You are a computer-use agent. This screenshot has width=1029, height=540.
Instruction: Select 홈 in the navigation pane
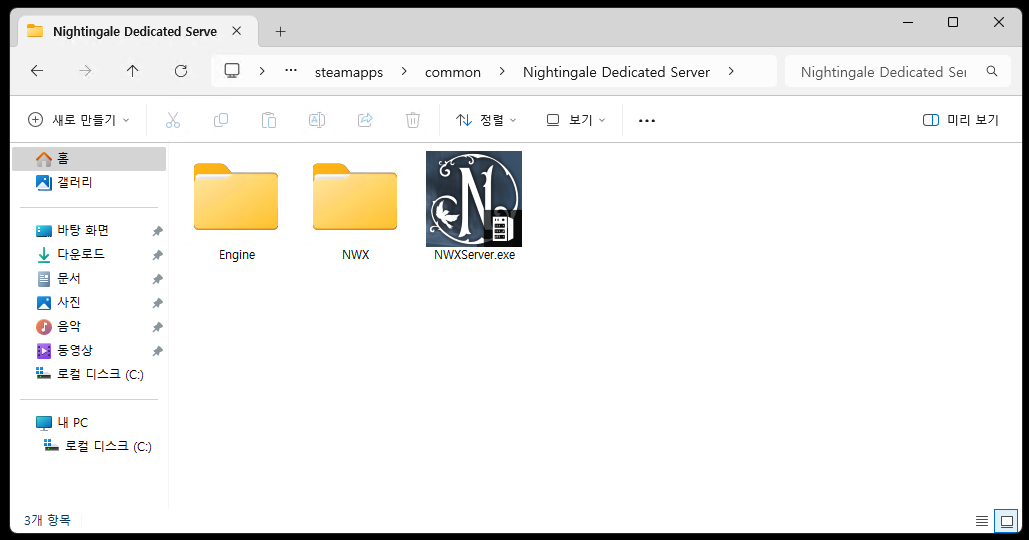[89, 159]
